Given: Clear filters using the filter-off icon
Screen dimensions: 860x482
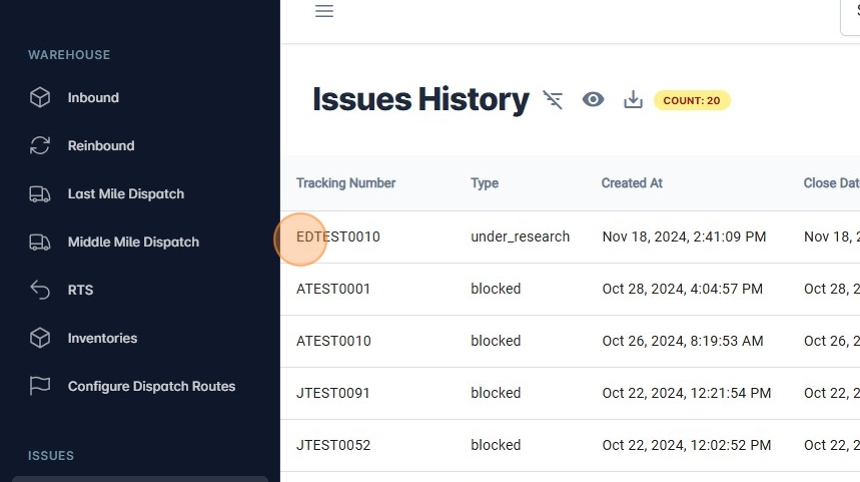Looking at the screenshot, I should point(553,100).
